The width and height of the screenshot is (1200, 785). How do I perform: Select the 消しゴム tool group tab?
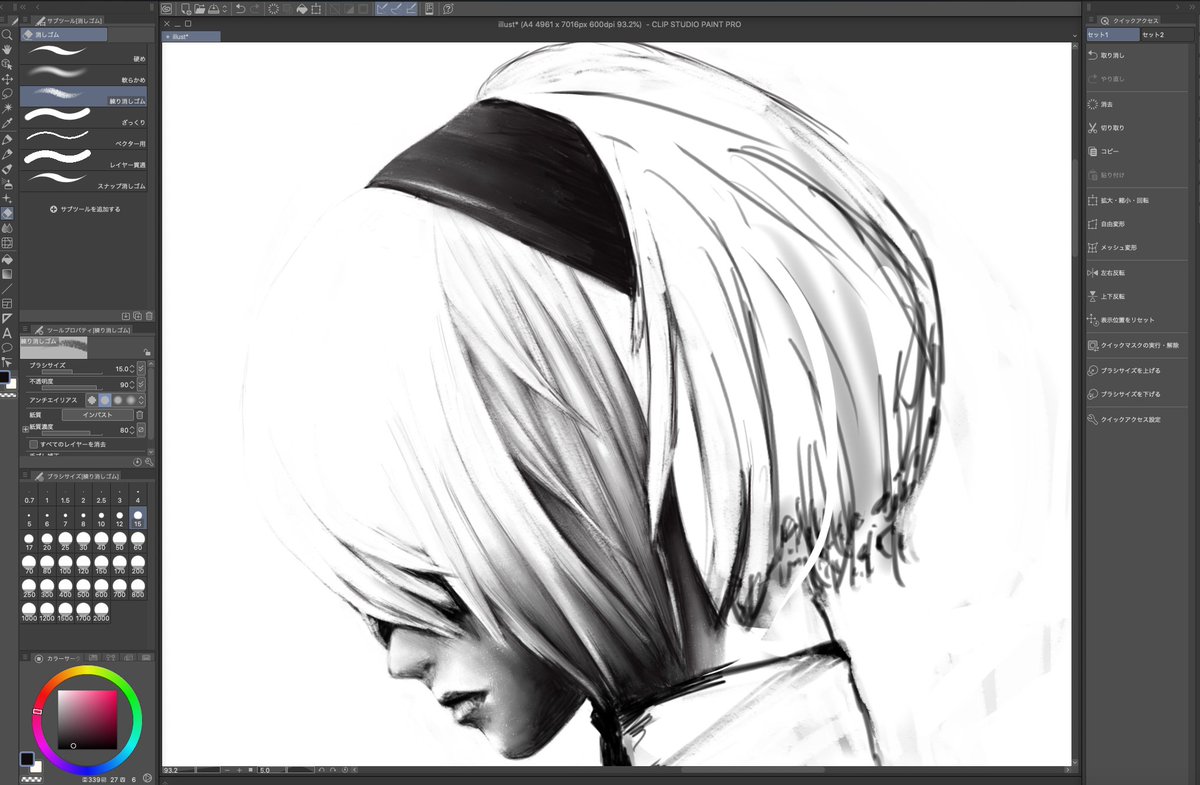64,34
